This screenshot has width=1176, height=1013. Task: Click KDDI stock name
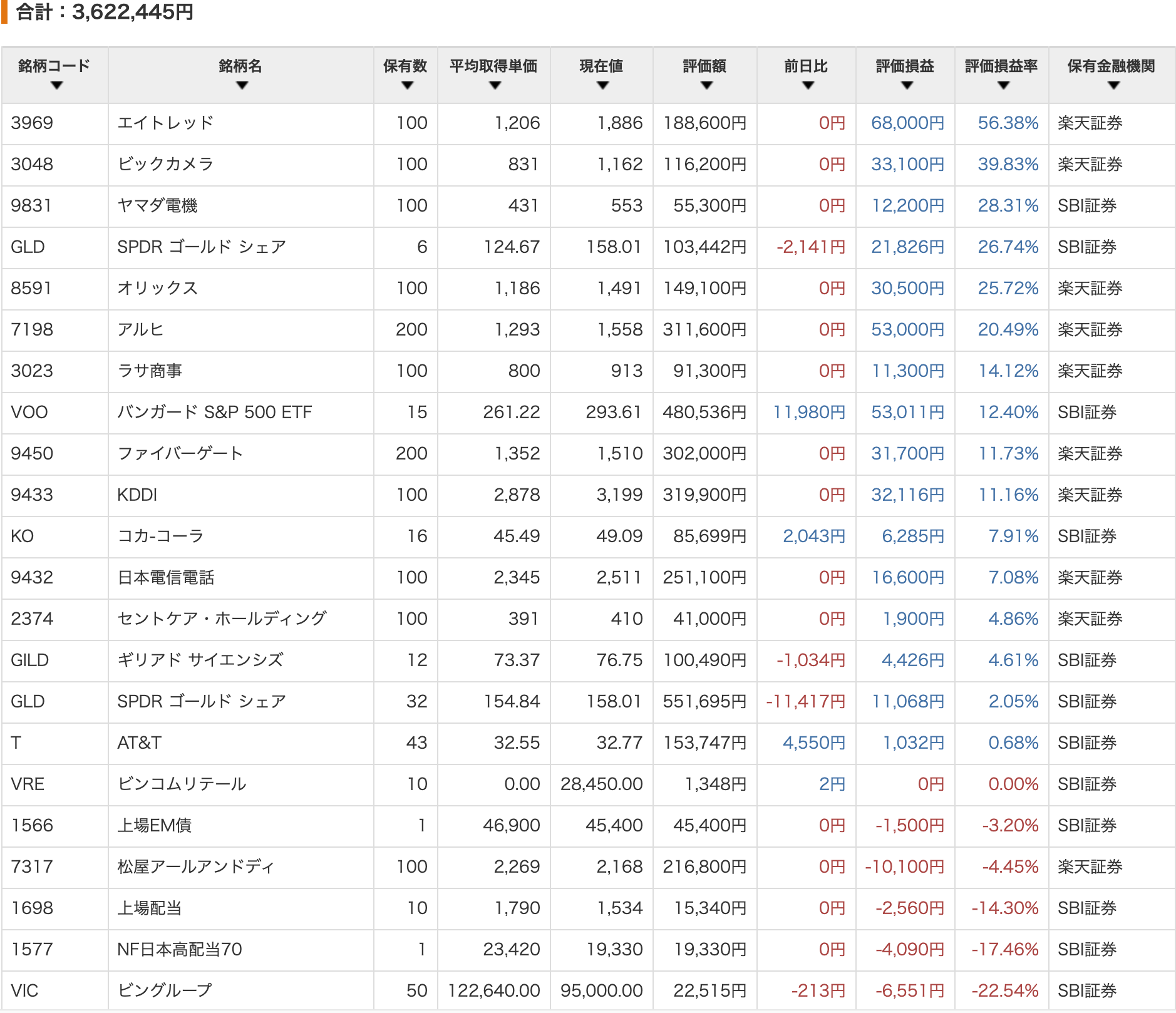[x=137, y=495]
